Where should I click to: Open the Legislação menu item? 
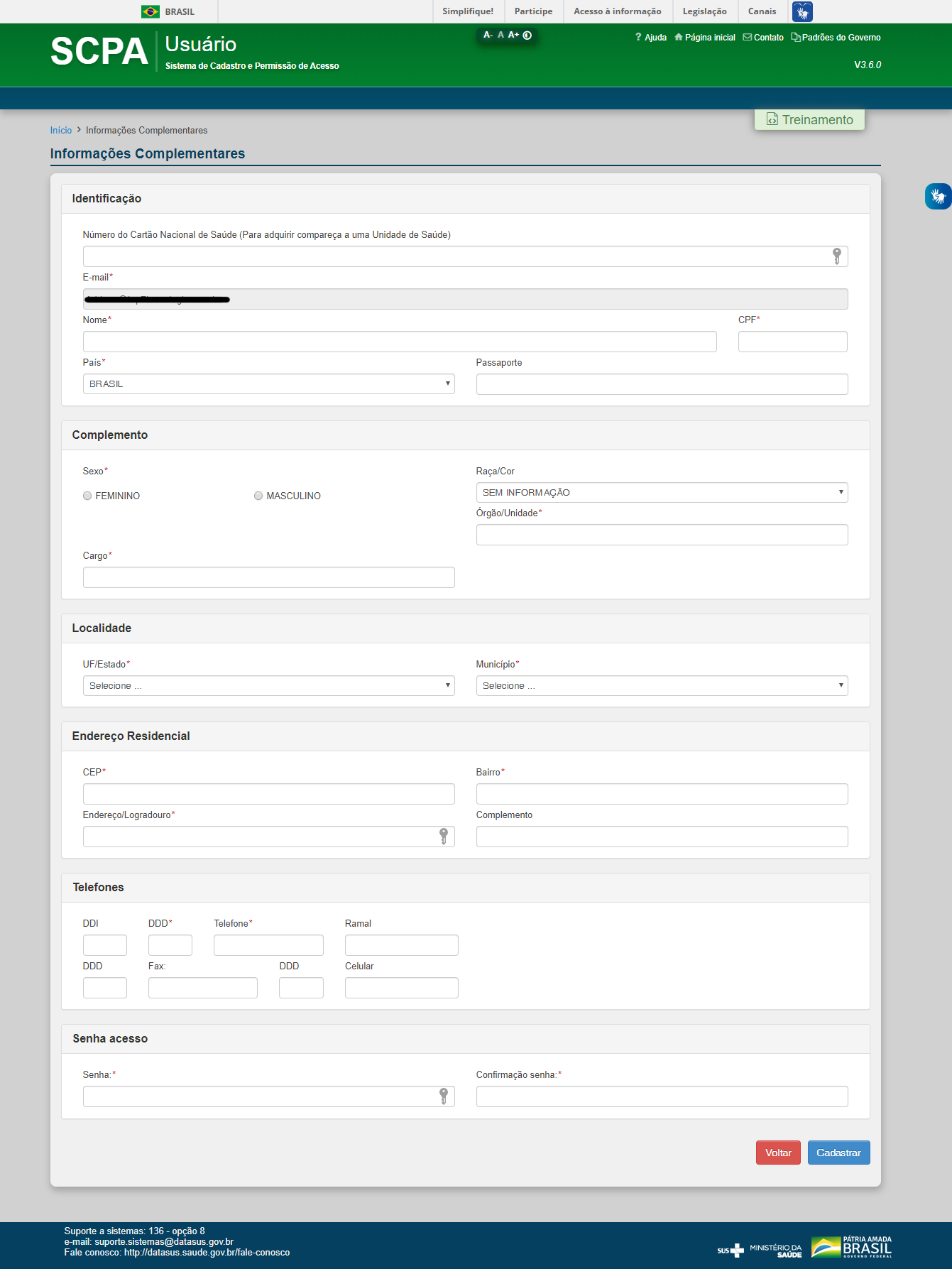pos(704,11)
